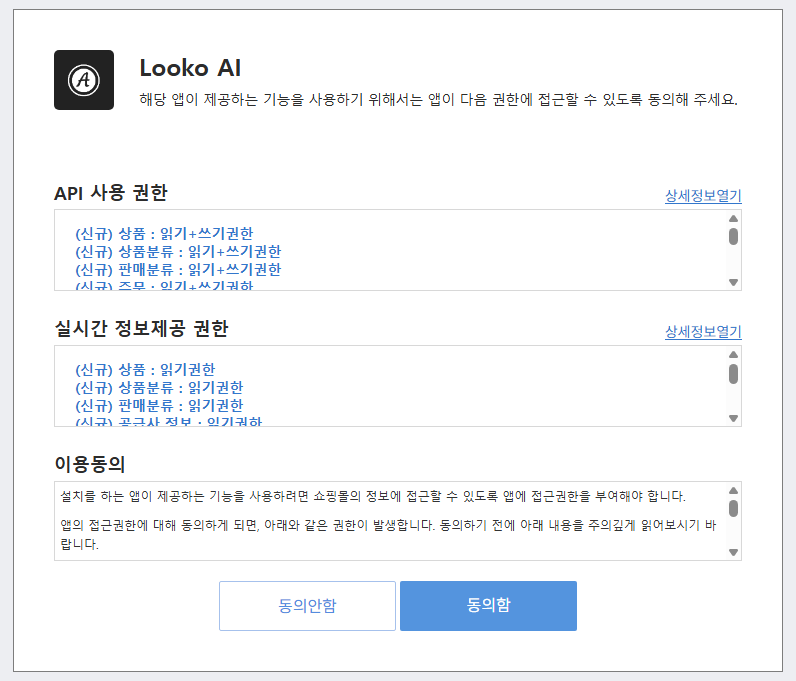Image resolution: width=796 pixels, height=681 pixels.
Task: Select API permission item 상품분류 : 읽기+쓰기권한
Action: pos(178,252)
